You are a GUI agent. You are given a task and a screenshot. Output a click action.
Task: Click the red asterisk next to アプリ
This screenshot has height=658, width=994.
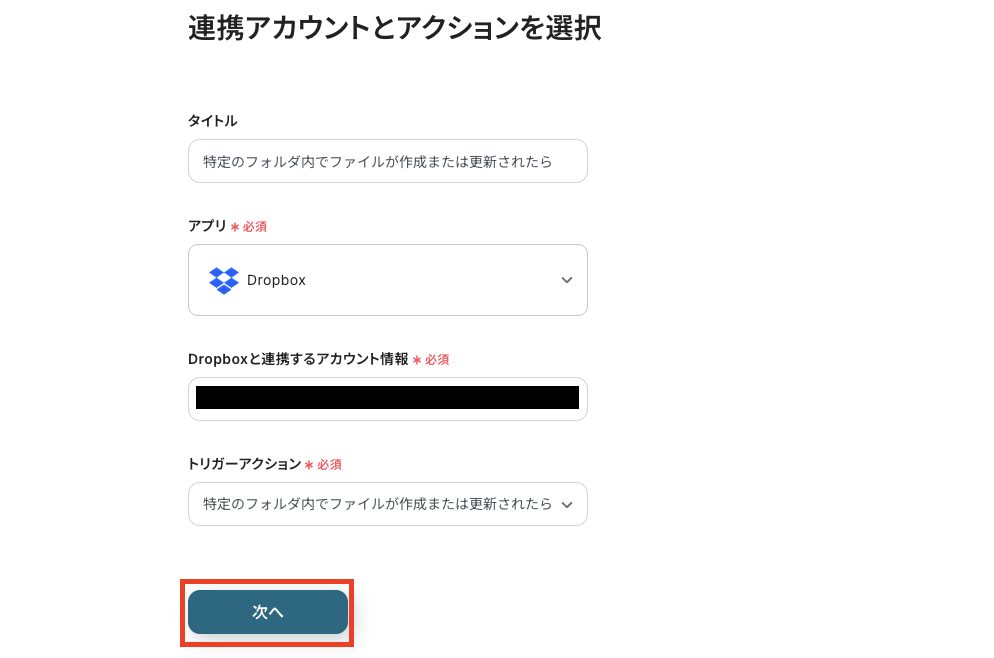[x=235, y=227]
